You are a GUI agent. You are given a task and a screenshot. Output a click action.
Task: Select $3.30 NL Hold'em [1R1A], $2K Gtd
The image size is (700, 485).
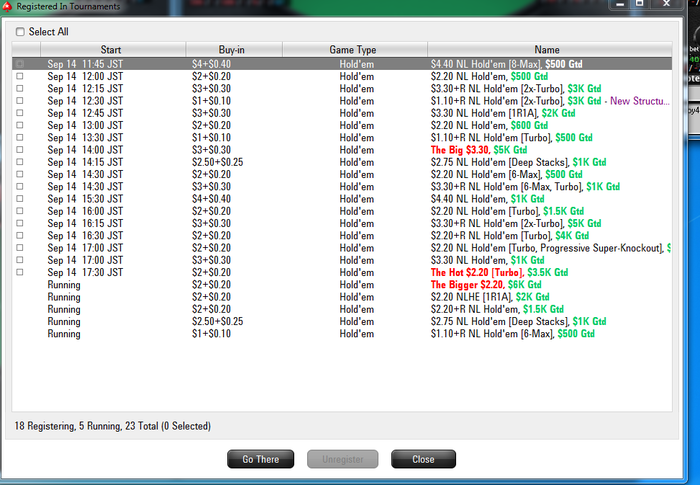[x=342, y=113]
